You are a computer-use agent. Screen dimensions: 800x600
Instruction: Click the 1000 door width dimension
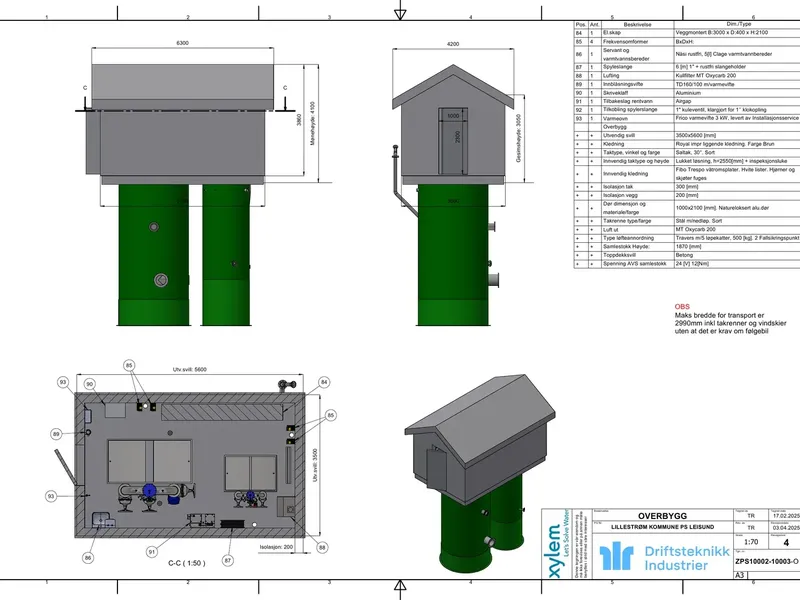coord(453,116)
